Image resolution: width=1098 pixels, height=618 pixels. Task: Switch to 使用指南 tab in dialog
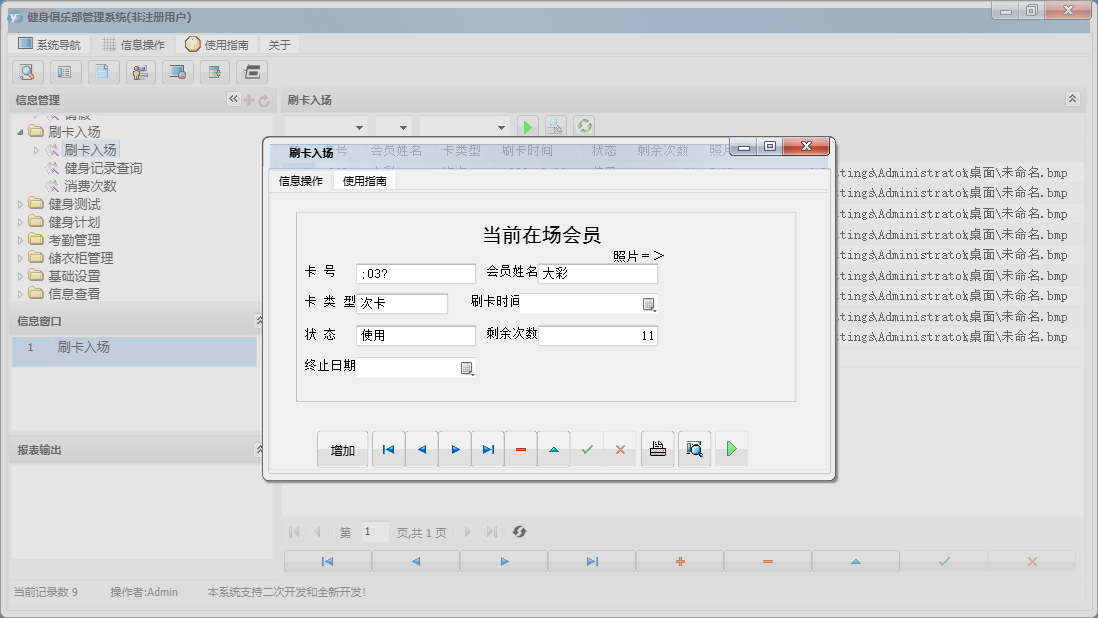[365, 181]
